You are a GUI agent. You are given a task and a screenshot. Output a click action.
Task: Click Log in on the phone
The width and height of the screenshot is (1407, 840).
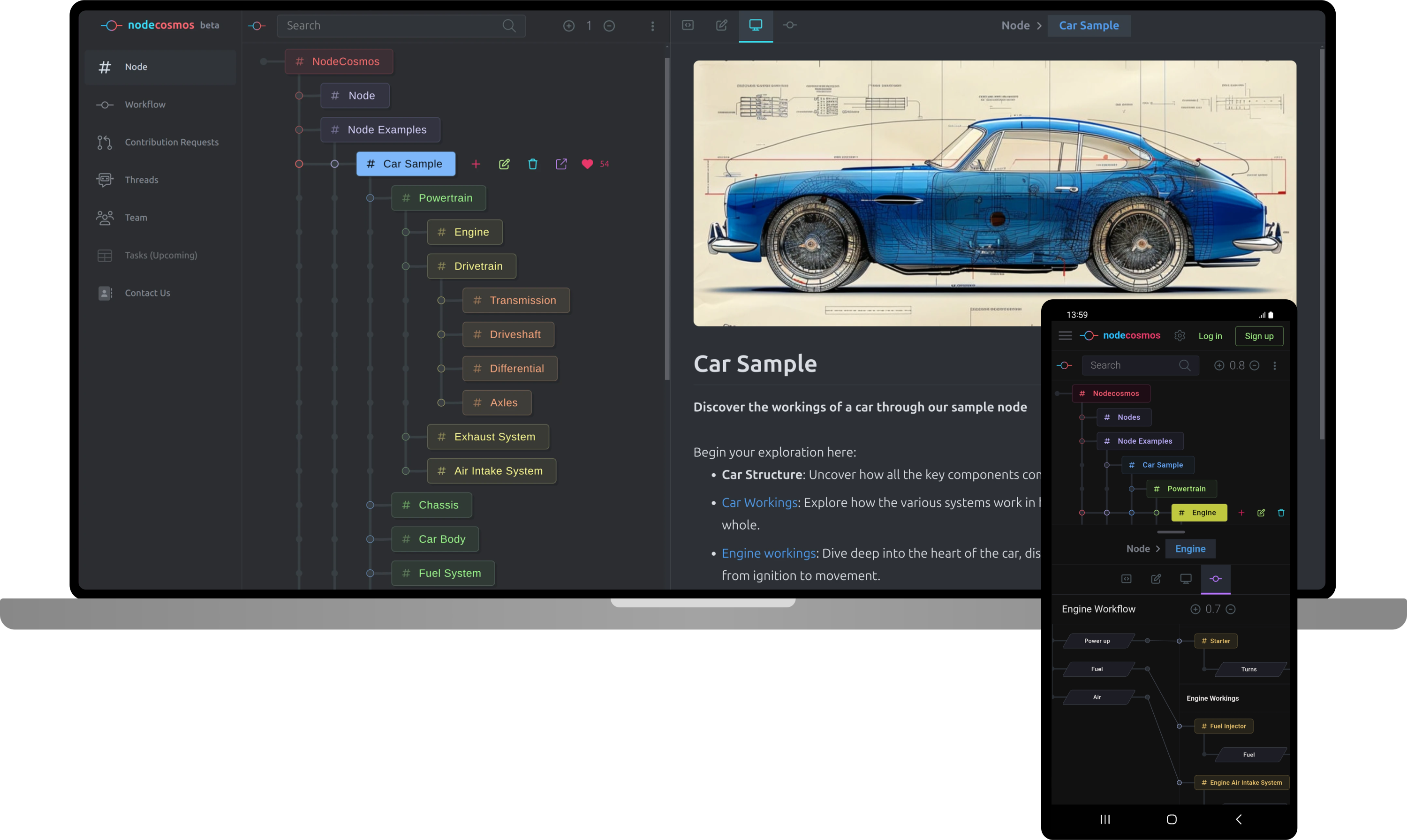[x=1210, y=336]
